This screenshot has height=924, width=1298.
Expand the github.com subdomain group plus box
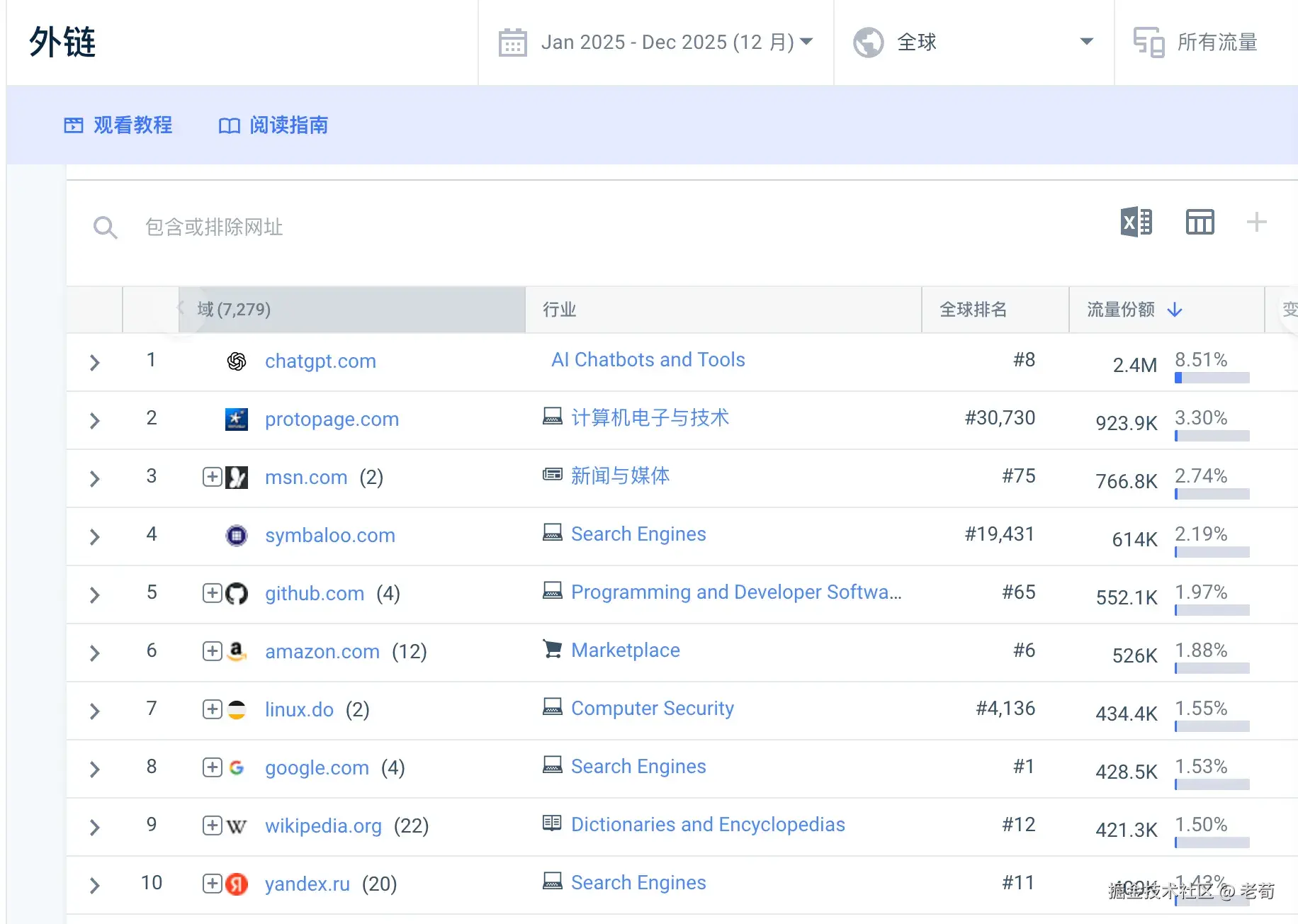(x=213, y=592)
